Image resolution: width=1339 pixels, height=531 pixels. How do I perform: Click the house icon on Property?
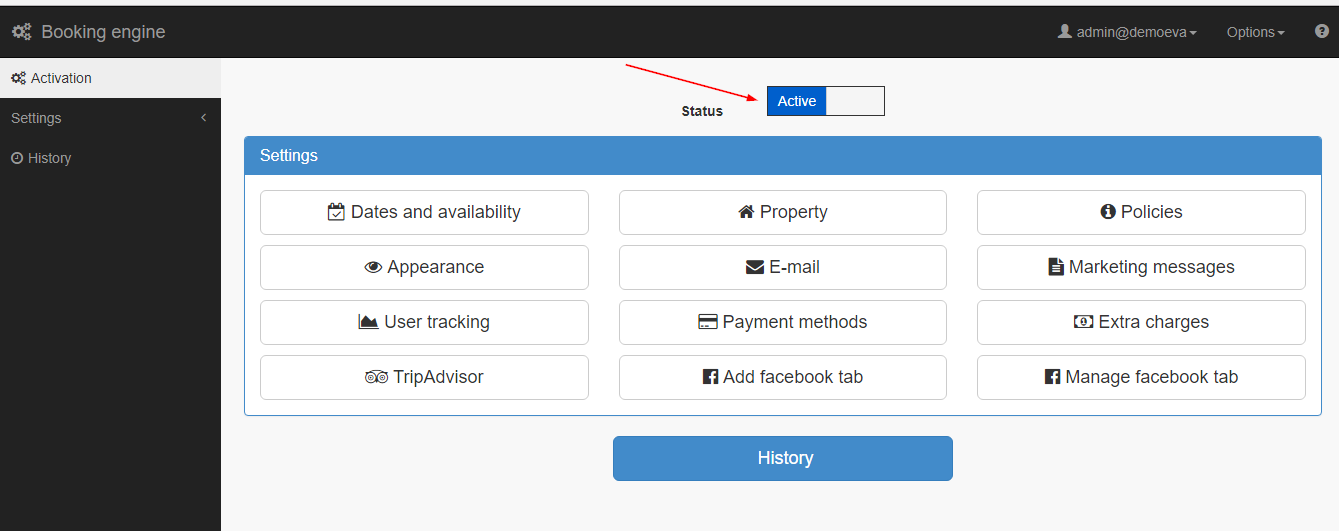point(746,212)
